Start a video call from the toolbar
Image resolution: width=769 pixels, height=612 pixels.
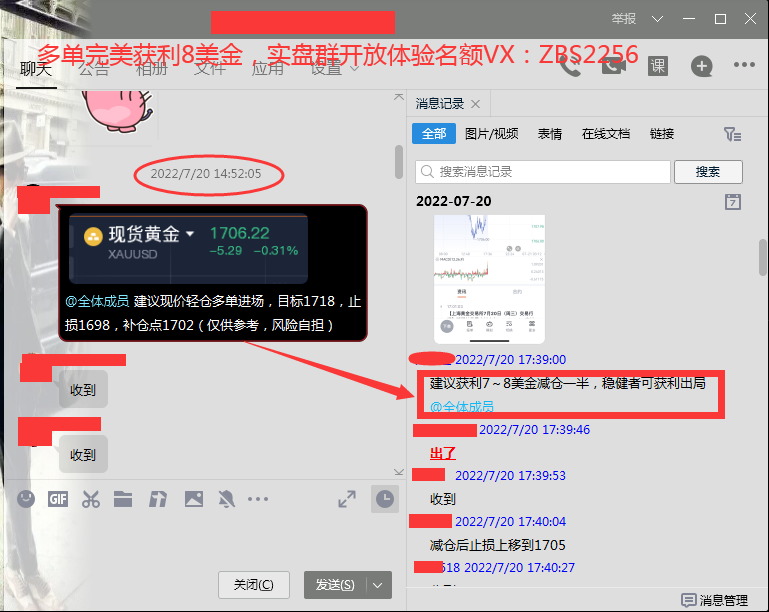coord(614,66)
